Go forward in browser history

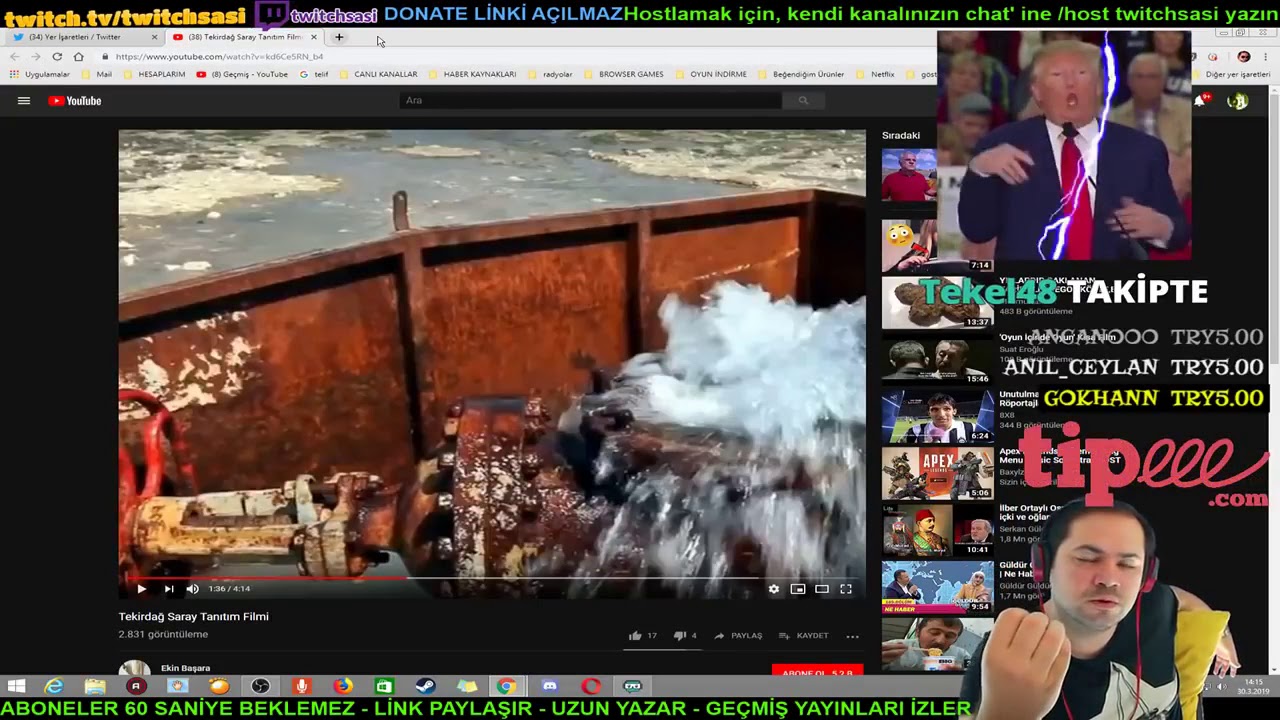tap(36, 57)
